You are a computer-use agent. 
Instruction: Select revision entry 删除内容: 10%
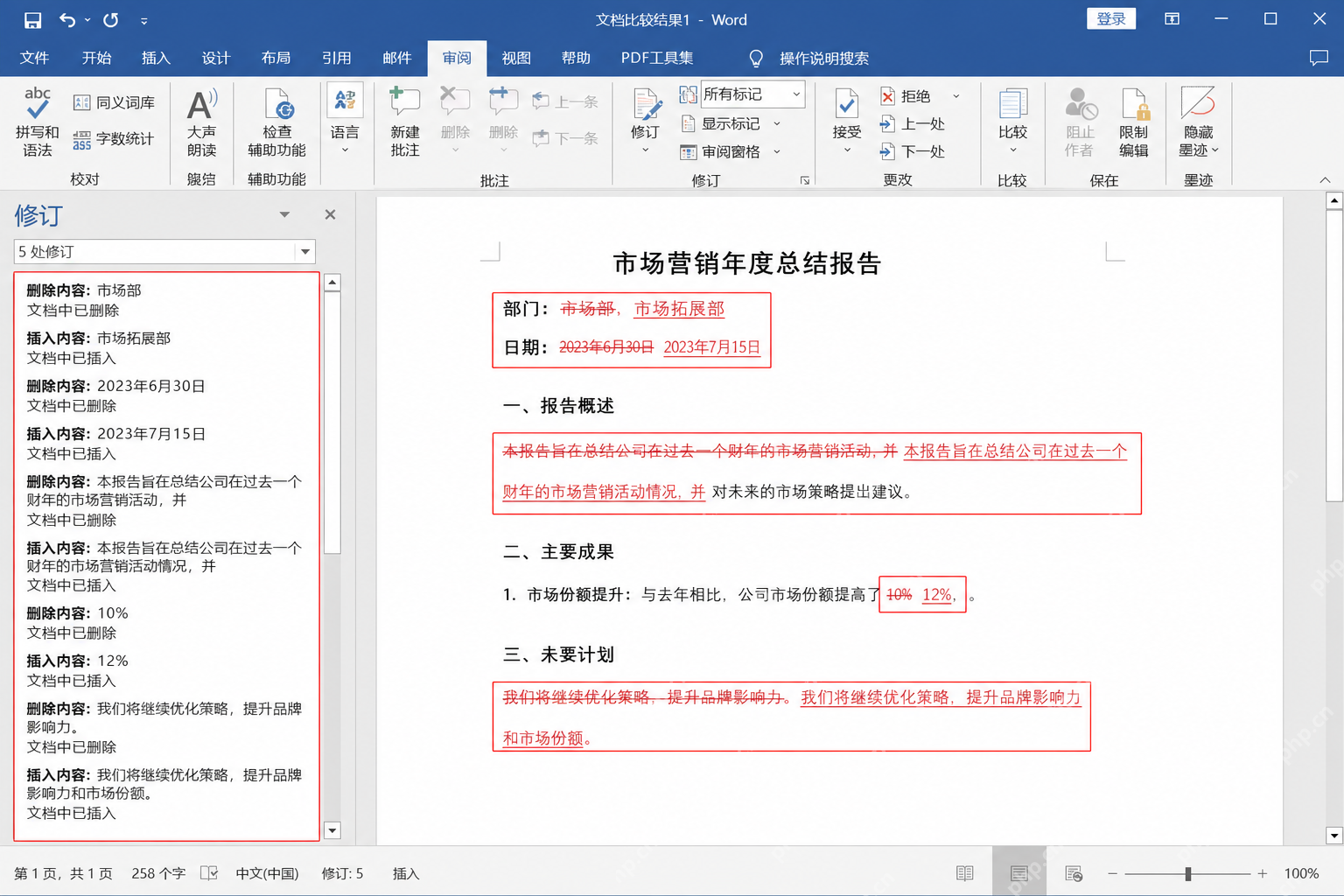78,623
